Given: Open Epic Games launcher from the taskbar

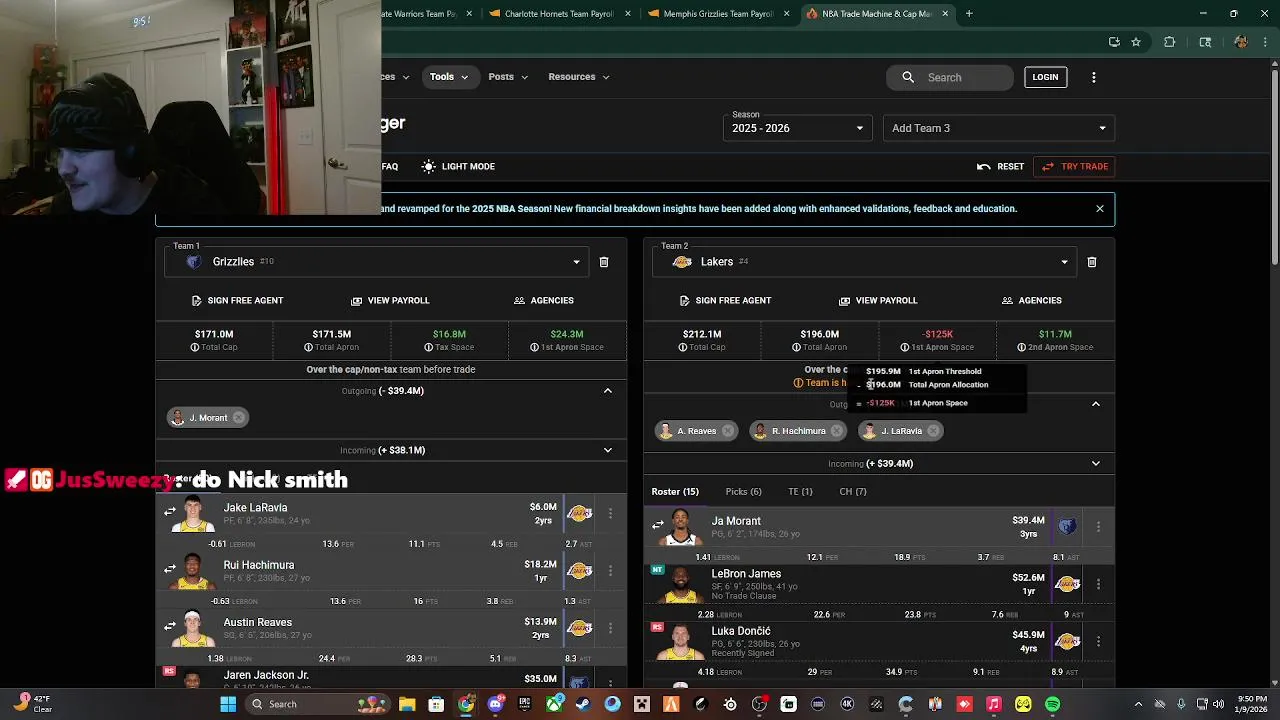Looking at the screenshot, I should [x=524, y=704].
